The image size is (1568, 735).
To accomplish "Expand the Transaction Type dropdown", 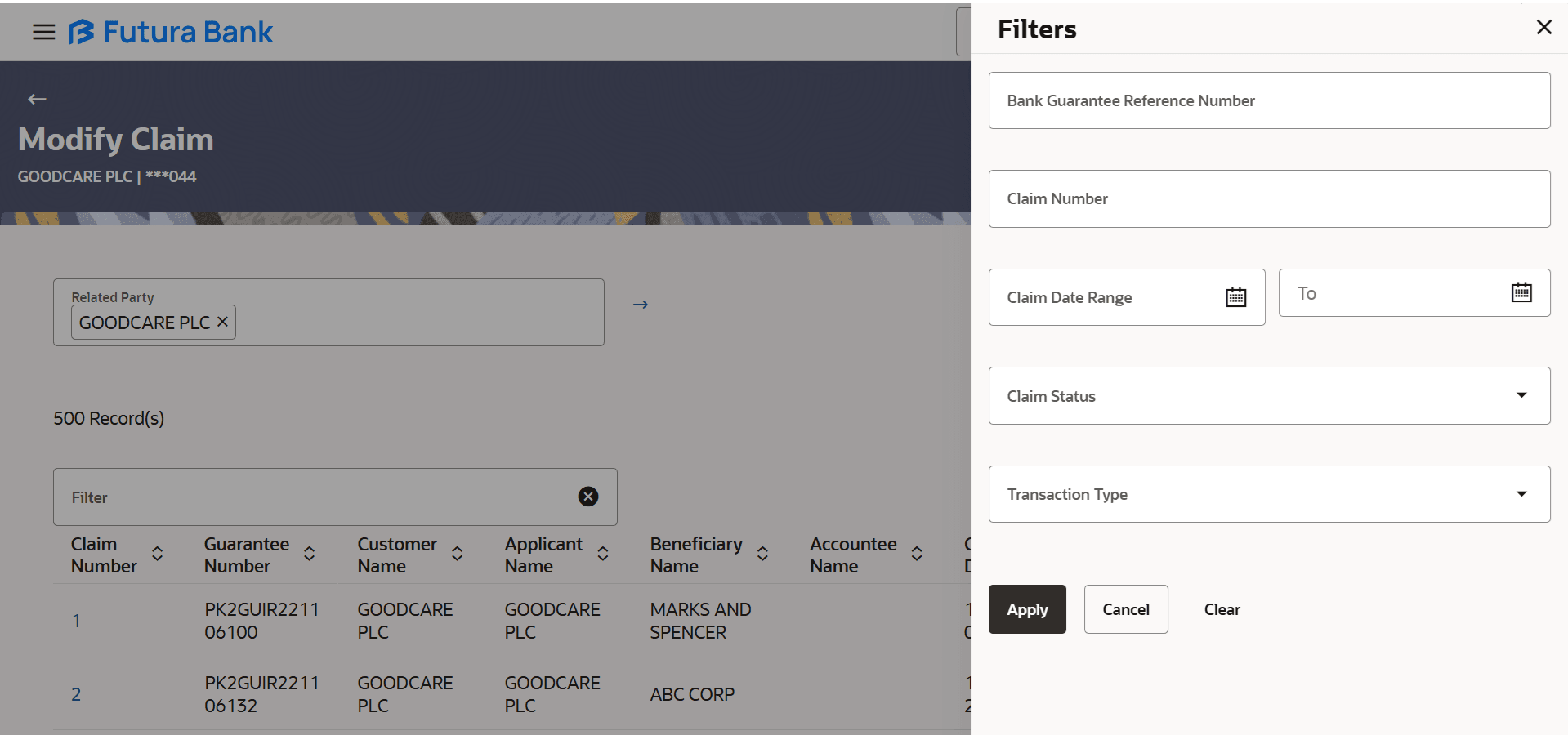I will coord(1521,493).
